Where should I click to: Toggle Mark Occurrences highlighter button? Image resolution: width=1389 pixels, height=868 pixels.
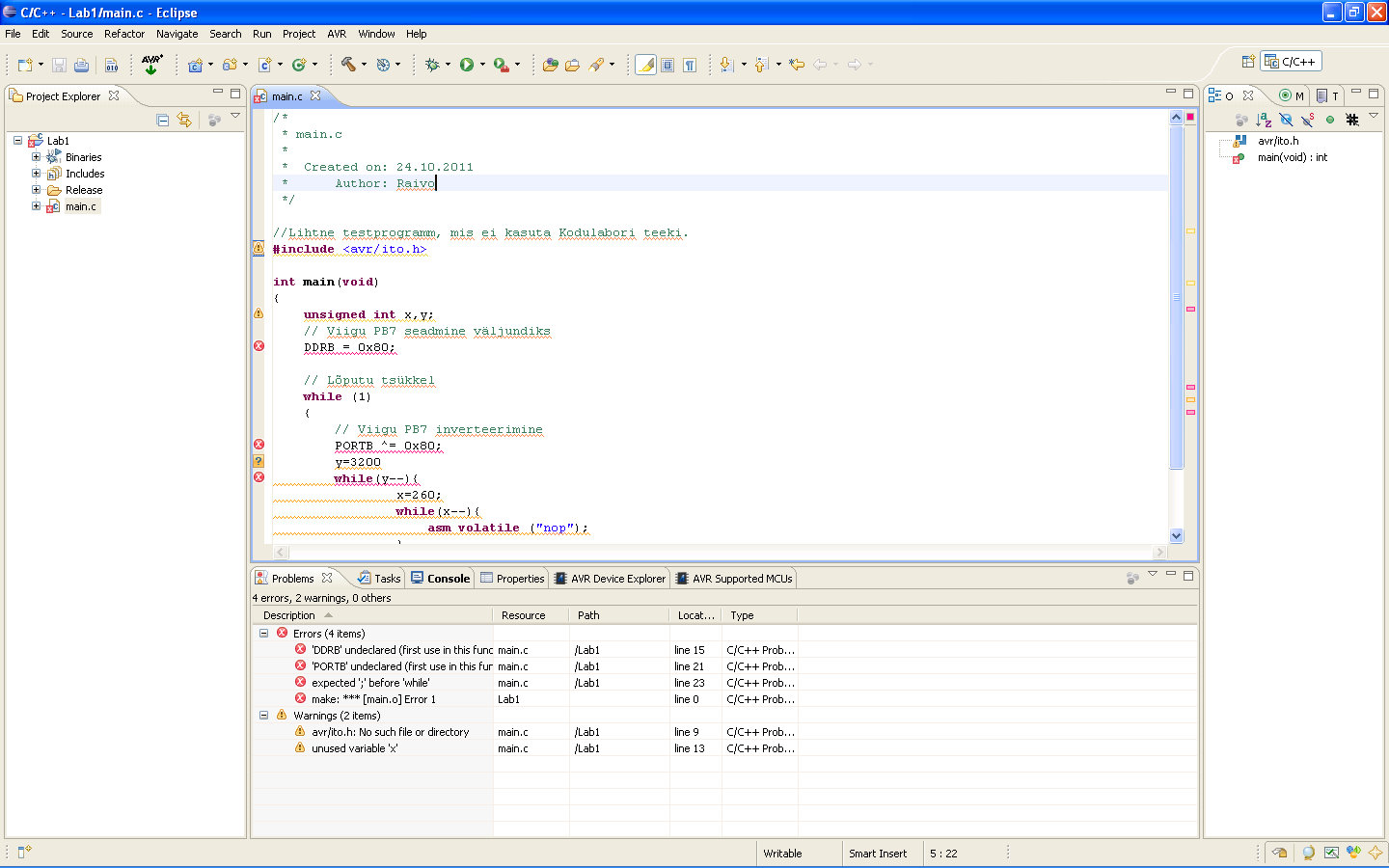pos(645,65)
